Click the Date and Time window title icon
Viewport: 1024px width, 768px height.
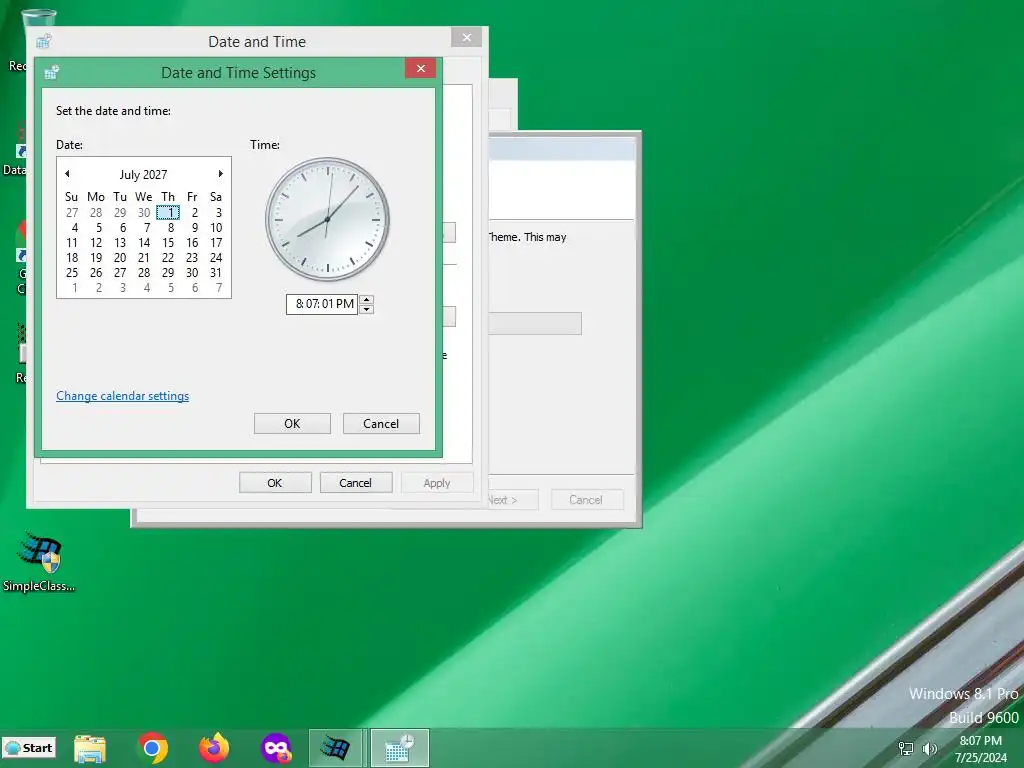point(44,41)
